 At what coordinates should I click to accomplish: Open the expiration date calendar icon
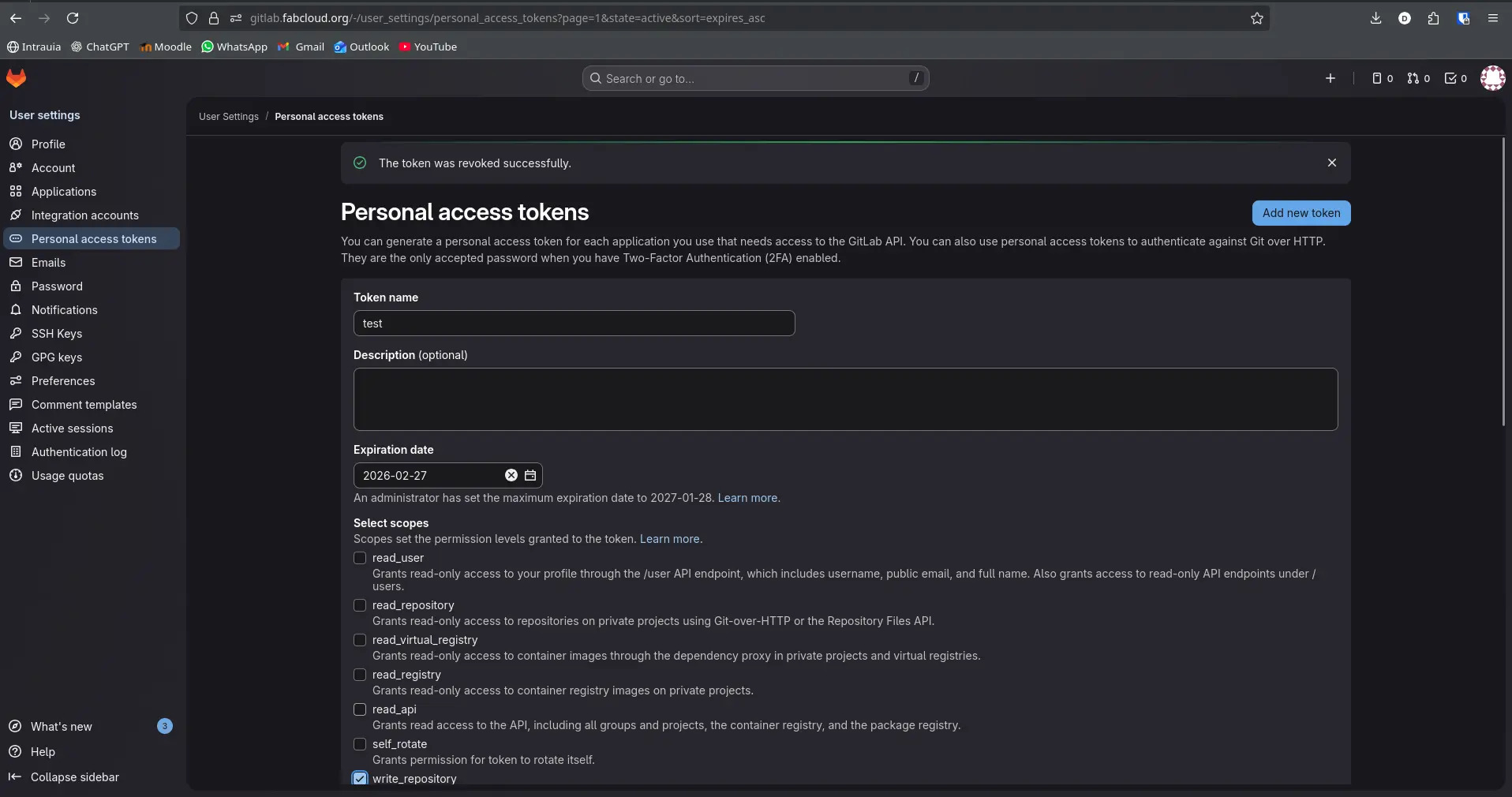click(x=530, y=475)
